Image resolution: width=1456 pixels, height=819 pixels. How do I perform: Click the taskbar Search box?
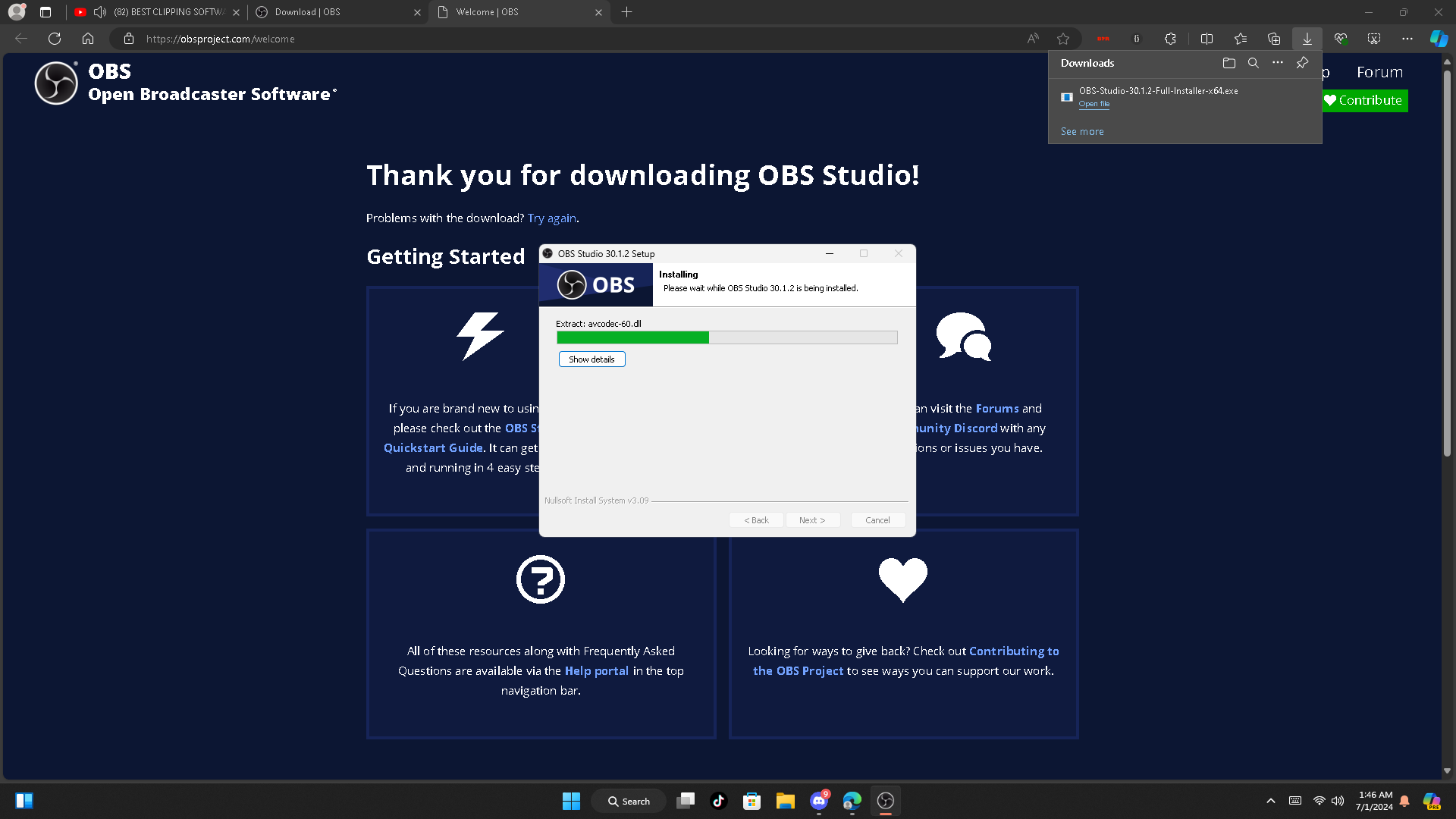(629, 801)
